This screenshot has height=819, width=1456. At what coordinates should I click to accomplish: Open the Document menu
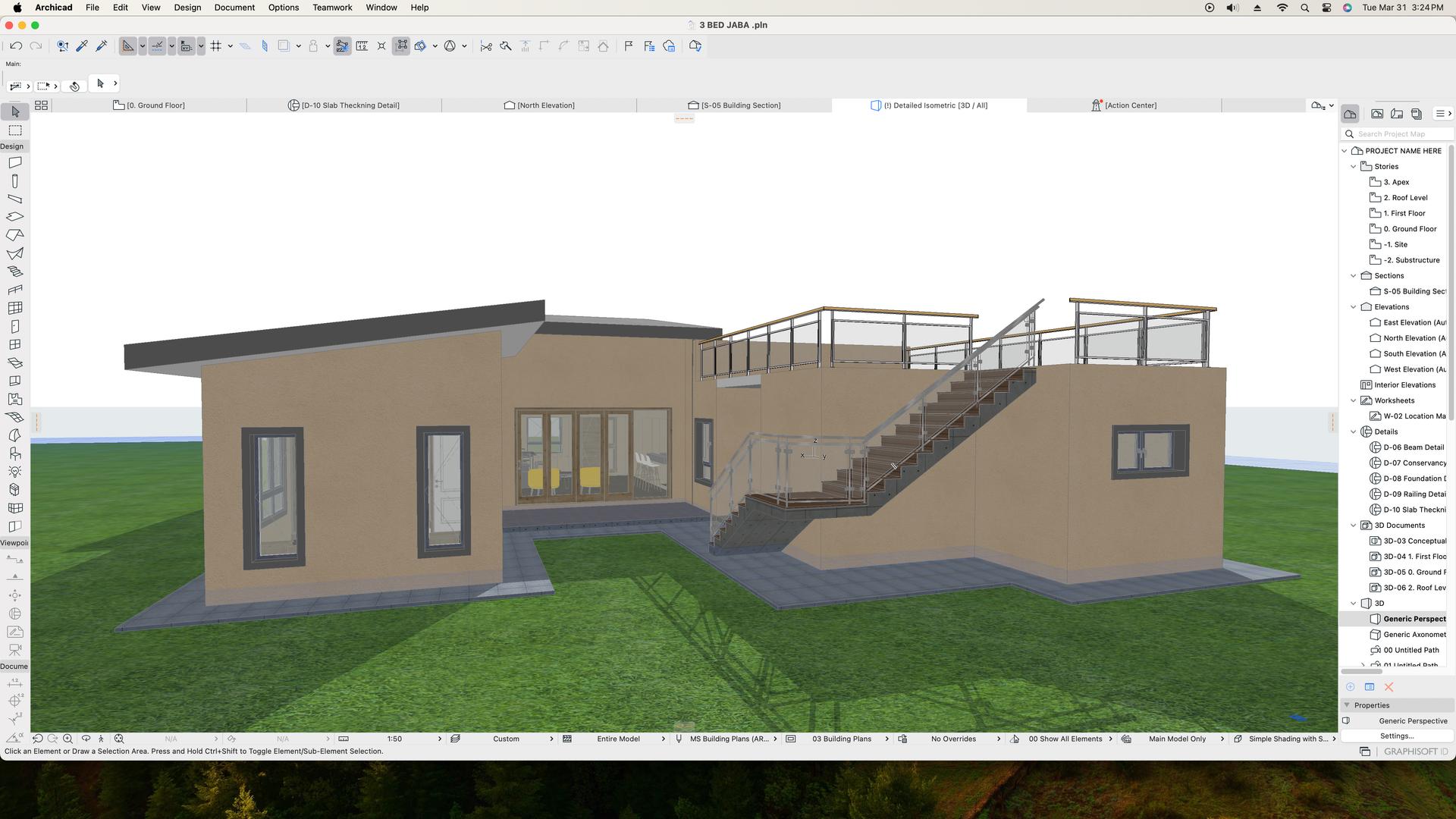click(234, 8)
